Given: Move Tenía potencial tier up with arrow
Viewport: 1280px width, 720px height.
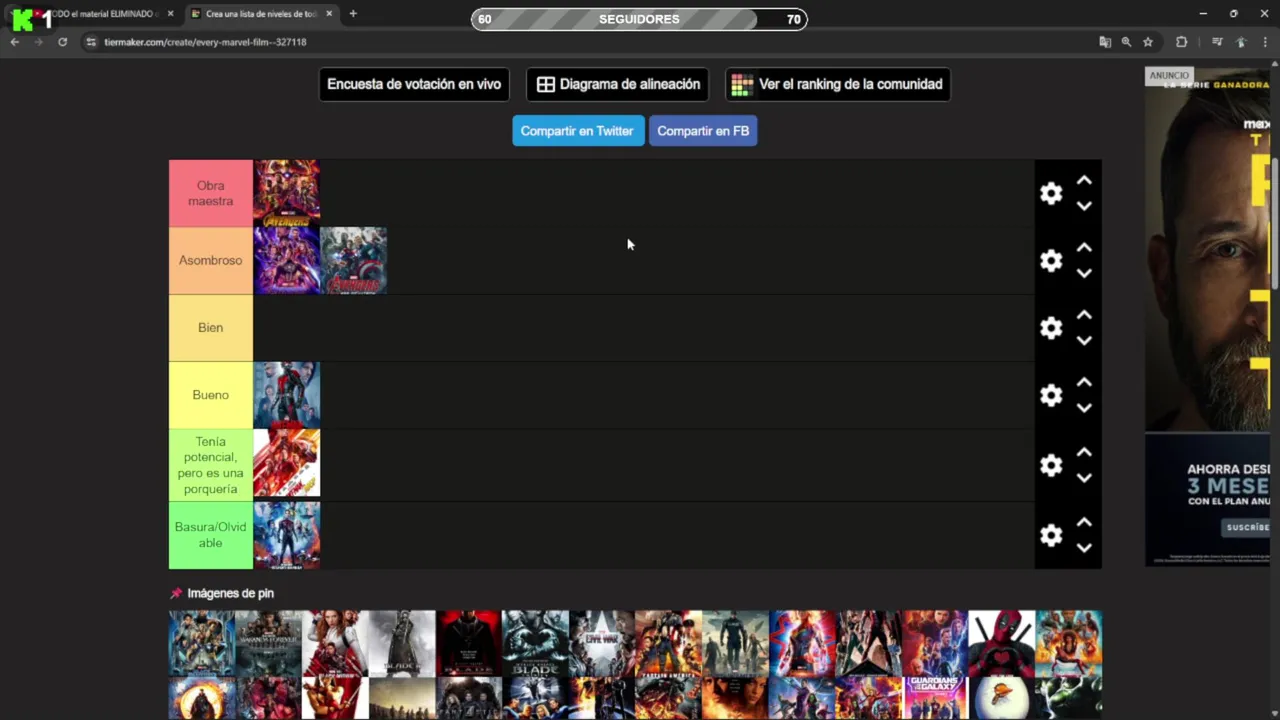Looking at the screenshot, I should click(1084, 452).
